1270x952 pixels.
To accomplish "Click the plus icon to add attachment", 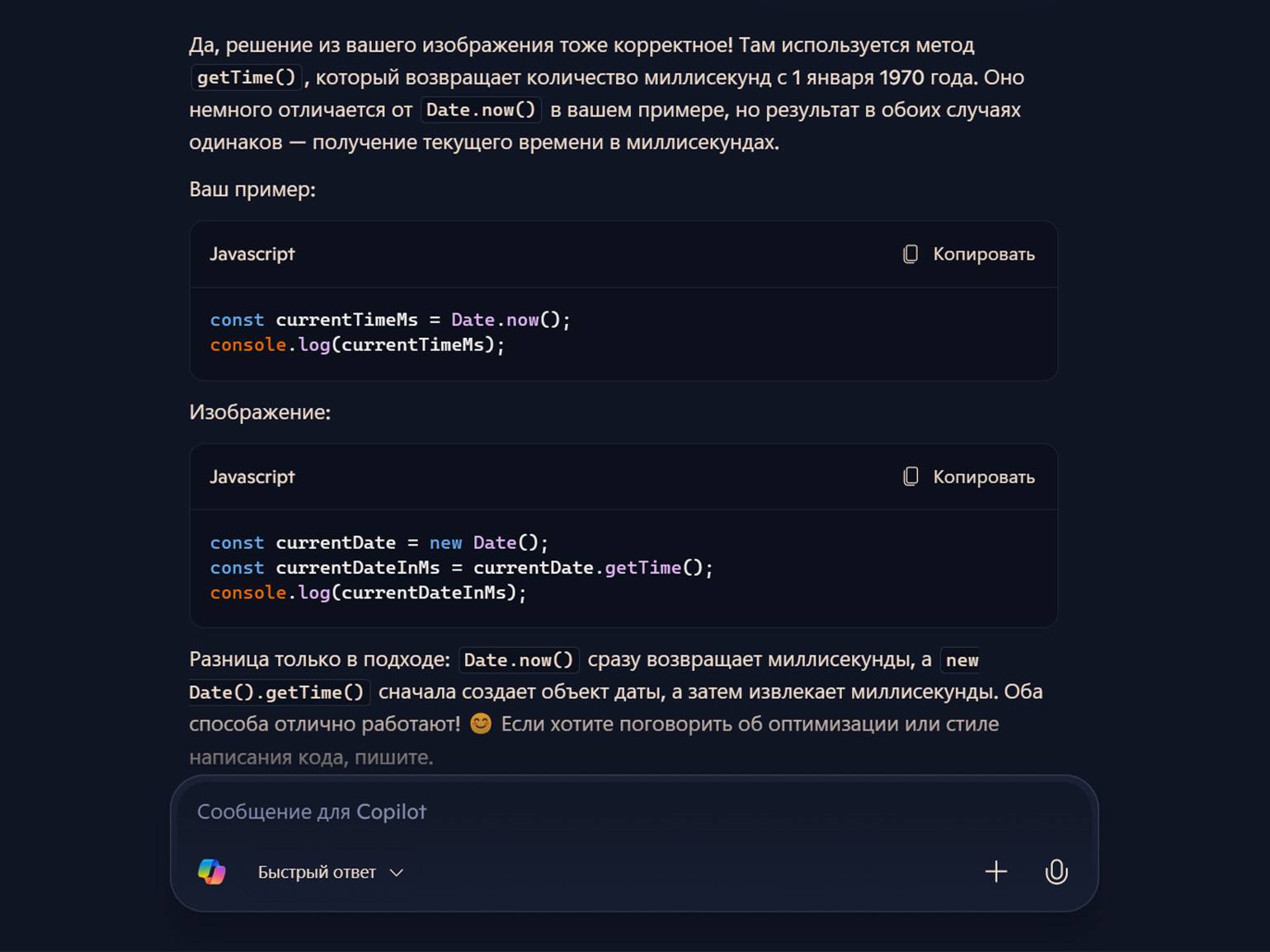I will point(996,871).
